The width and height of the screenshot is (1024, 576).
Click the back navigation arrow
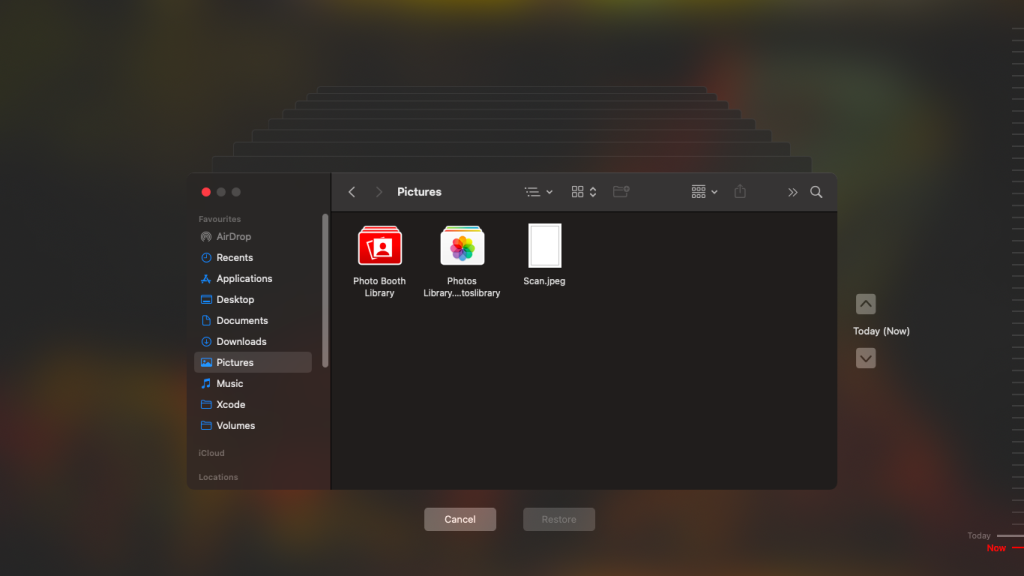pyautogui.click(x=352, y=192)
